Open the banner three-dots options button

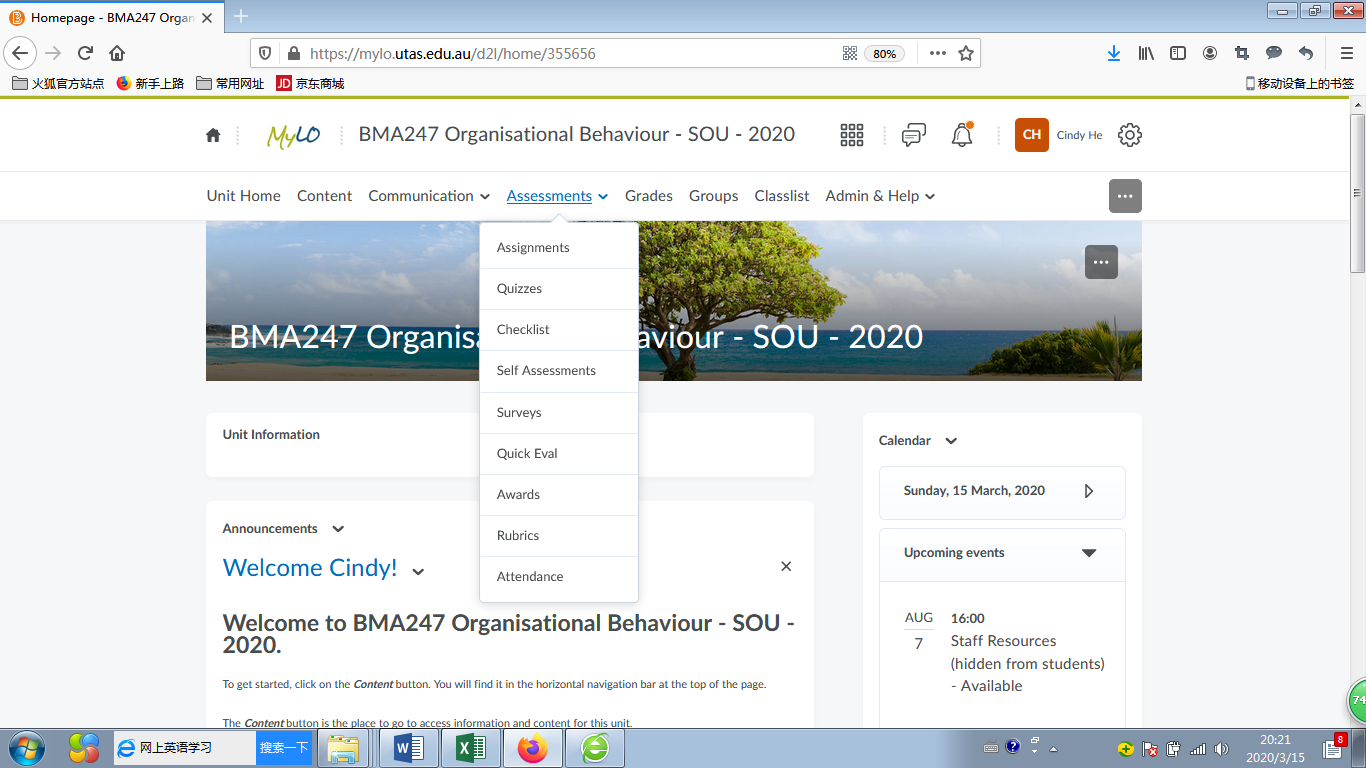coord(1101,262)
